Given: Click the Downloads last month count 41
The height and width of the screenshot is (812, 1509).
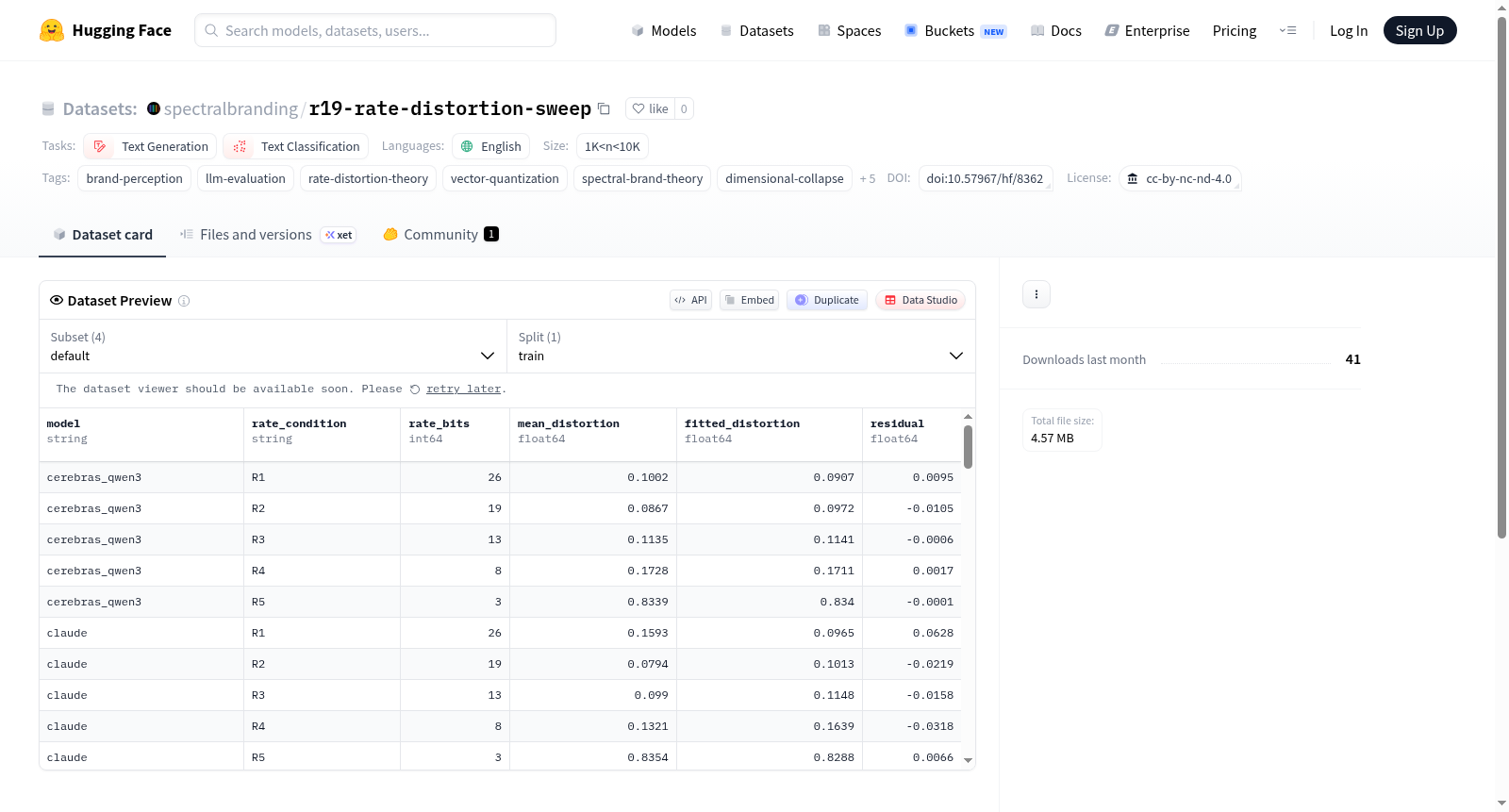Looking at the screenshot, I should [x=1352, y=359].
